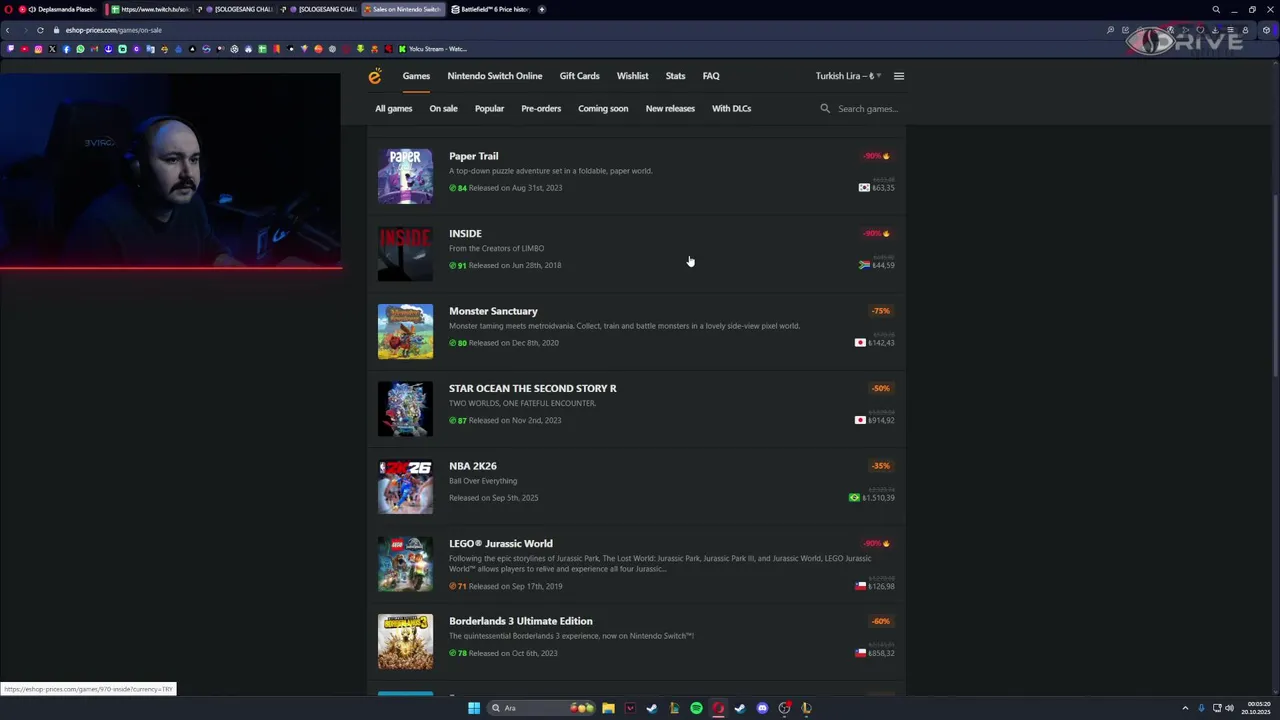1280x720 pixels.
Task: Switch to the Deplasmanda Plasebo browser tab
Action: pos(59,9)
